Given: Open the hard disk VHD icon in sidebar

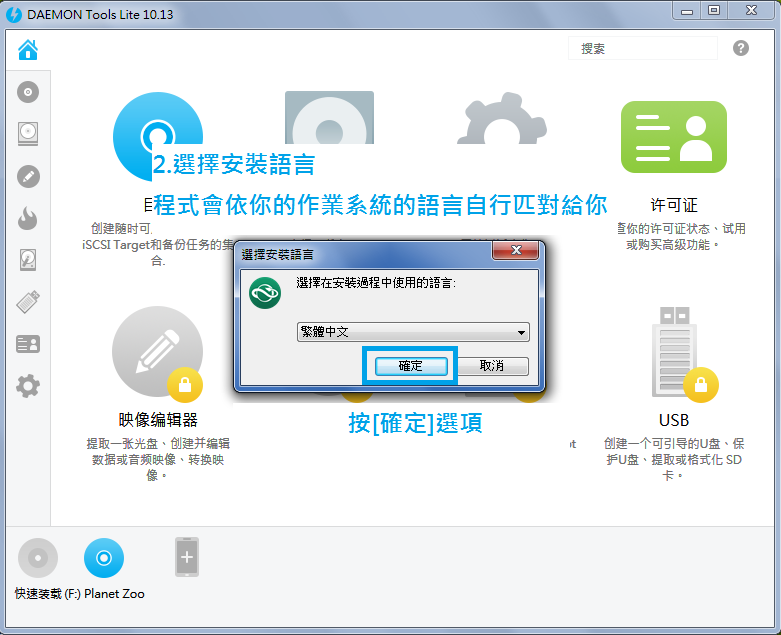Looking at the screenshot, I should (28, 260).
